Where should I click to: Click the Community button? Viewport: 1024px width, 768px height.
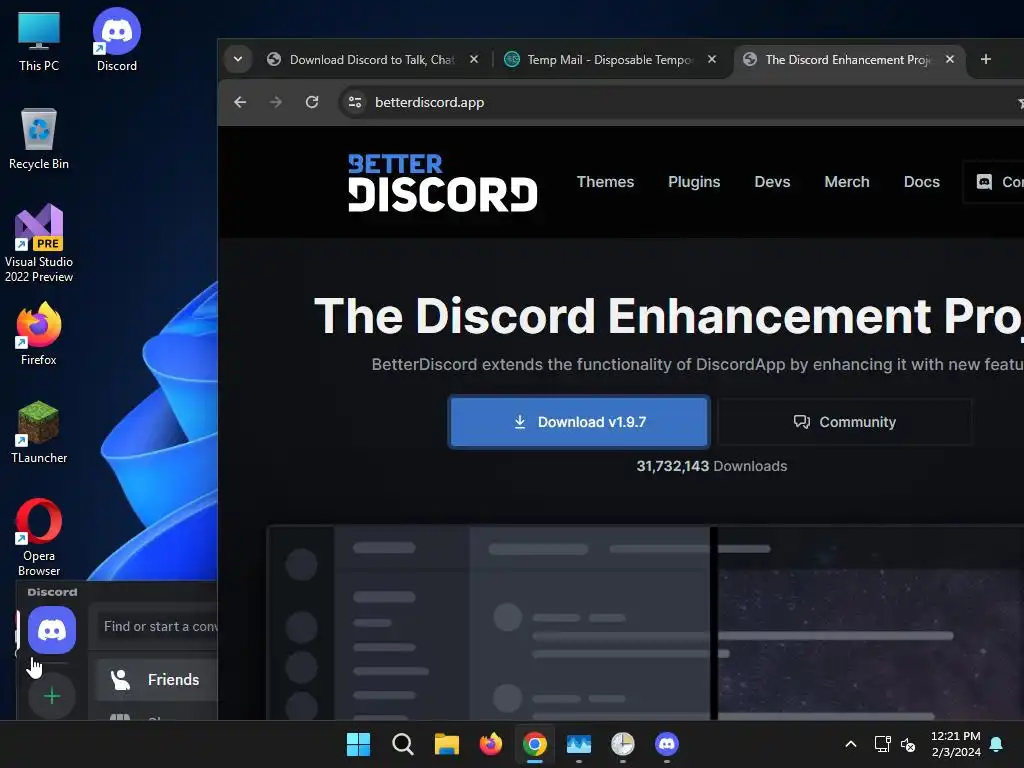[x=844, y=422]
